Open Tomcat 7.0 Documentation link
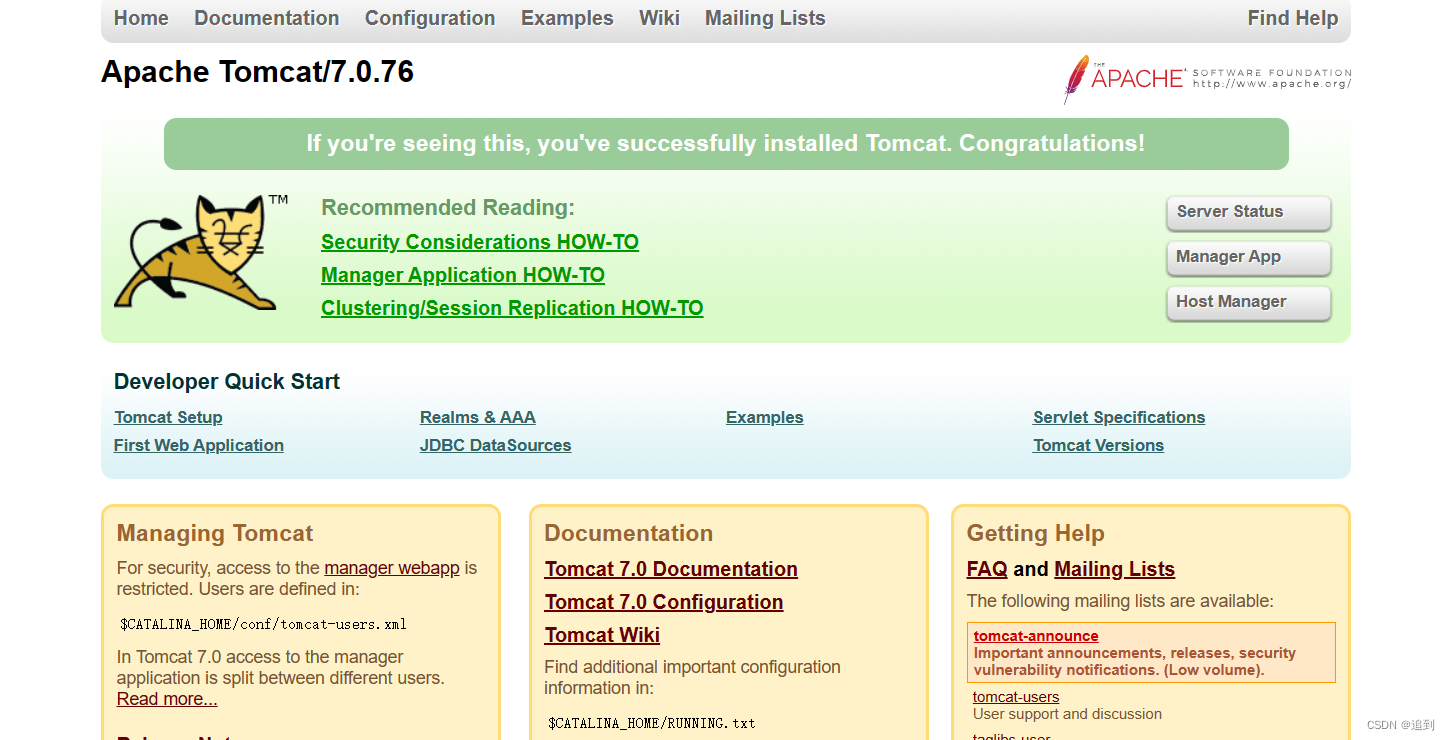The image size is (1450, 740). (x=671, y=569)
